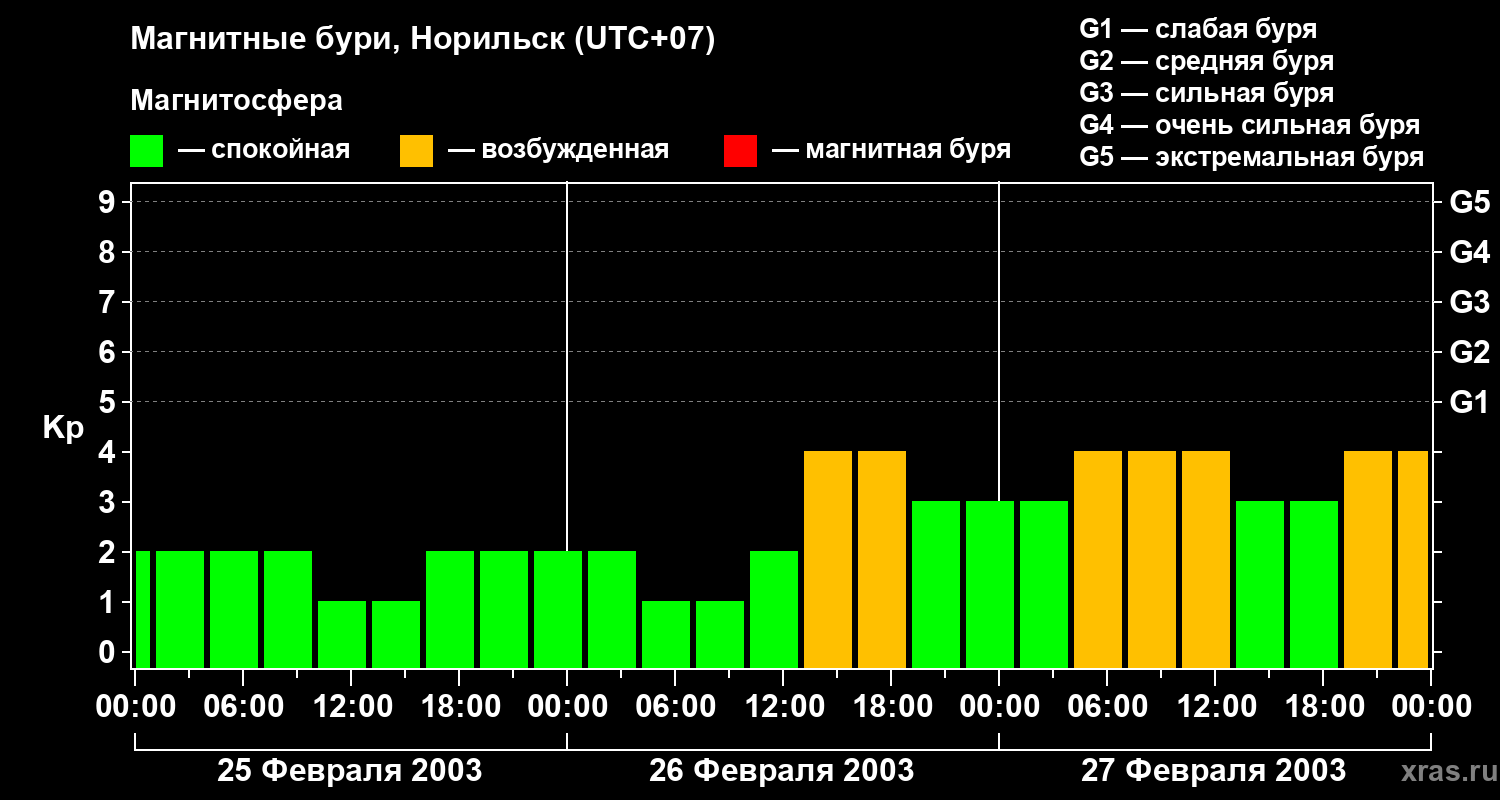Click the 'G4 — очень сильная буря' legend line
Viewport: 1500px width, 800px height.
(1249, 125)
